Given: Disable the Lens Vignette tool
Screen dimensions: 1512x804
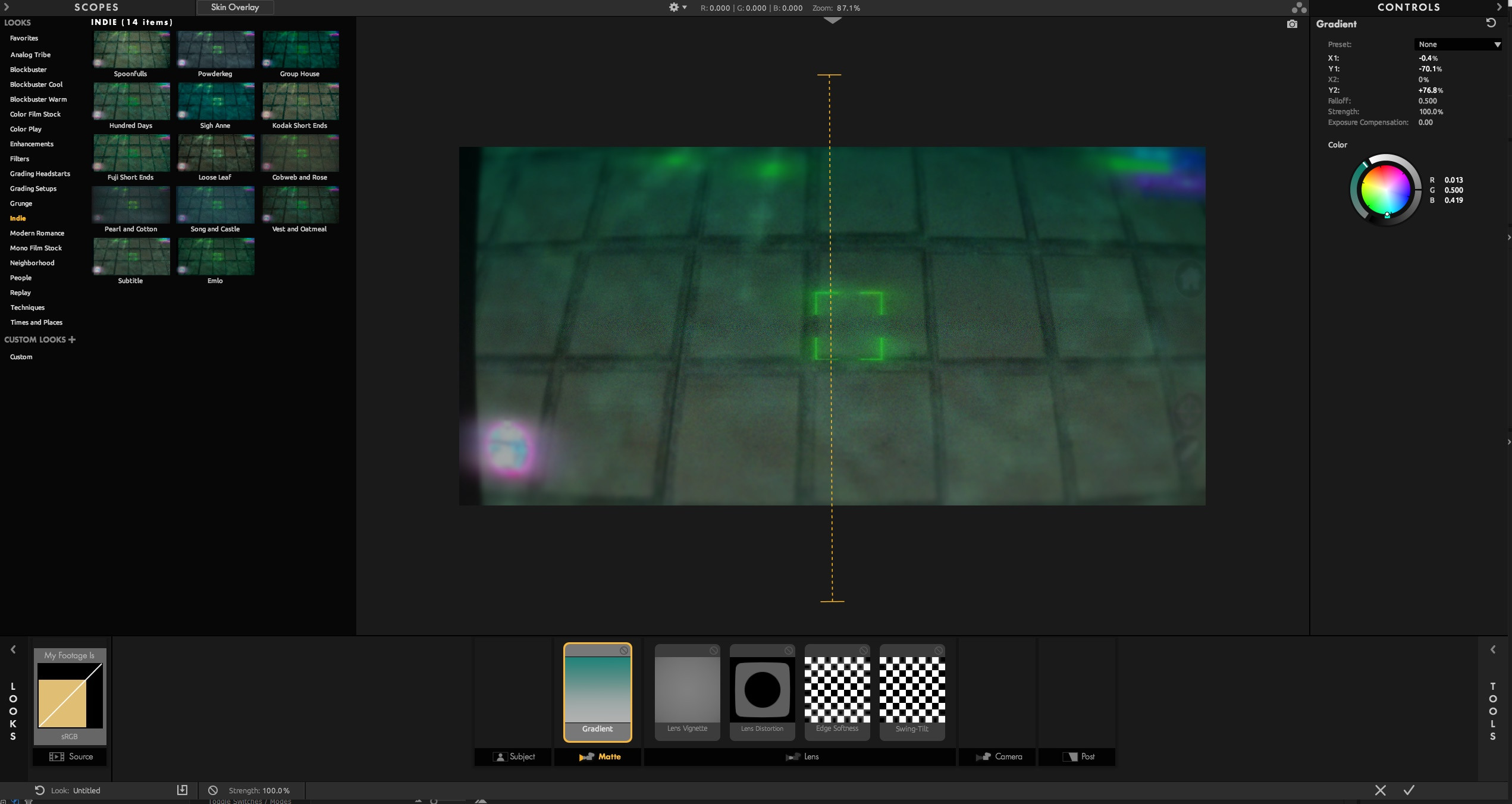Looking at the screenshot, I should click(x=714, y=650).
